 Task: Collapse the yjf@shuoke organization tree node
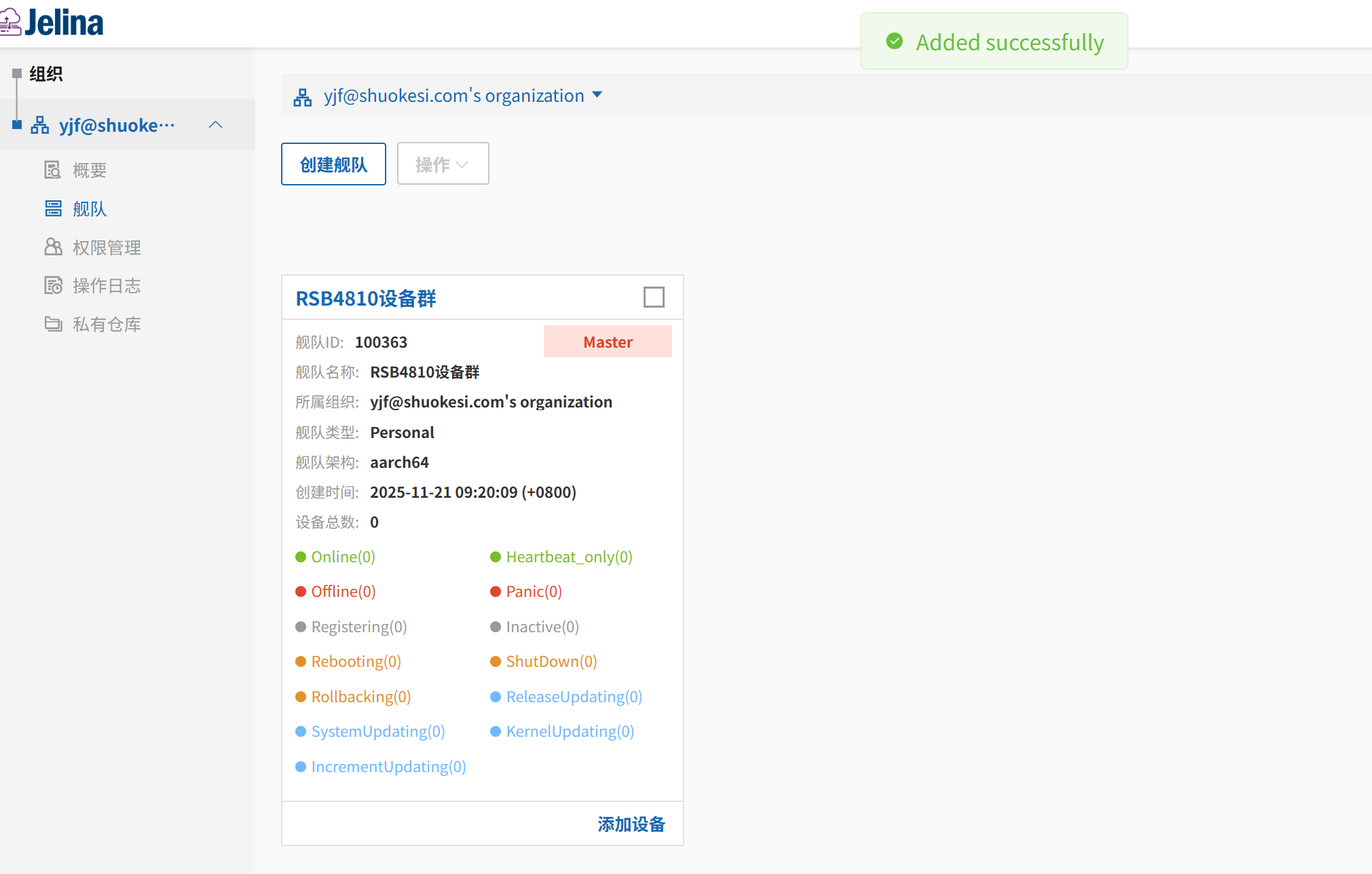[215, 125]
